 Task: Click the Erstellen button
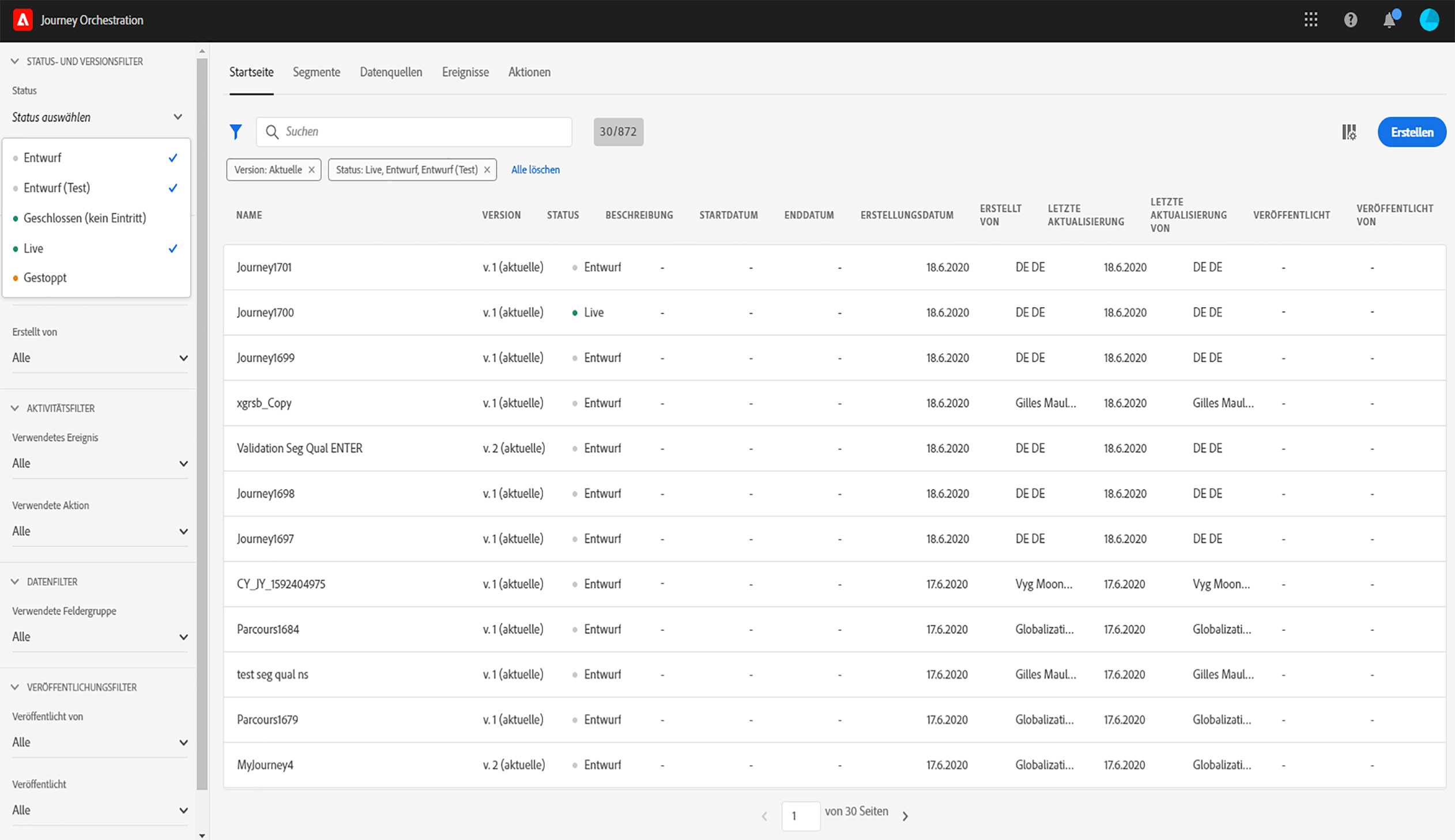click(x=1411, y=132)
